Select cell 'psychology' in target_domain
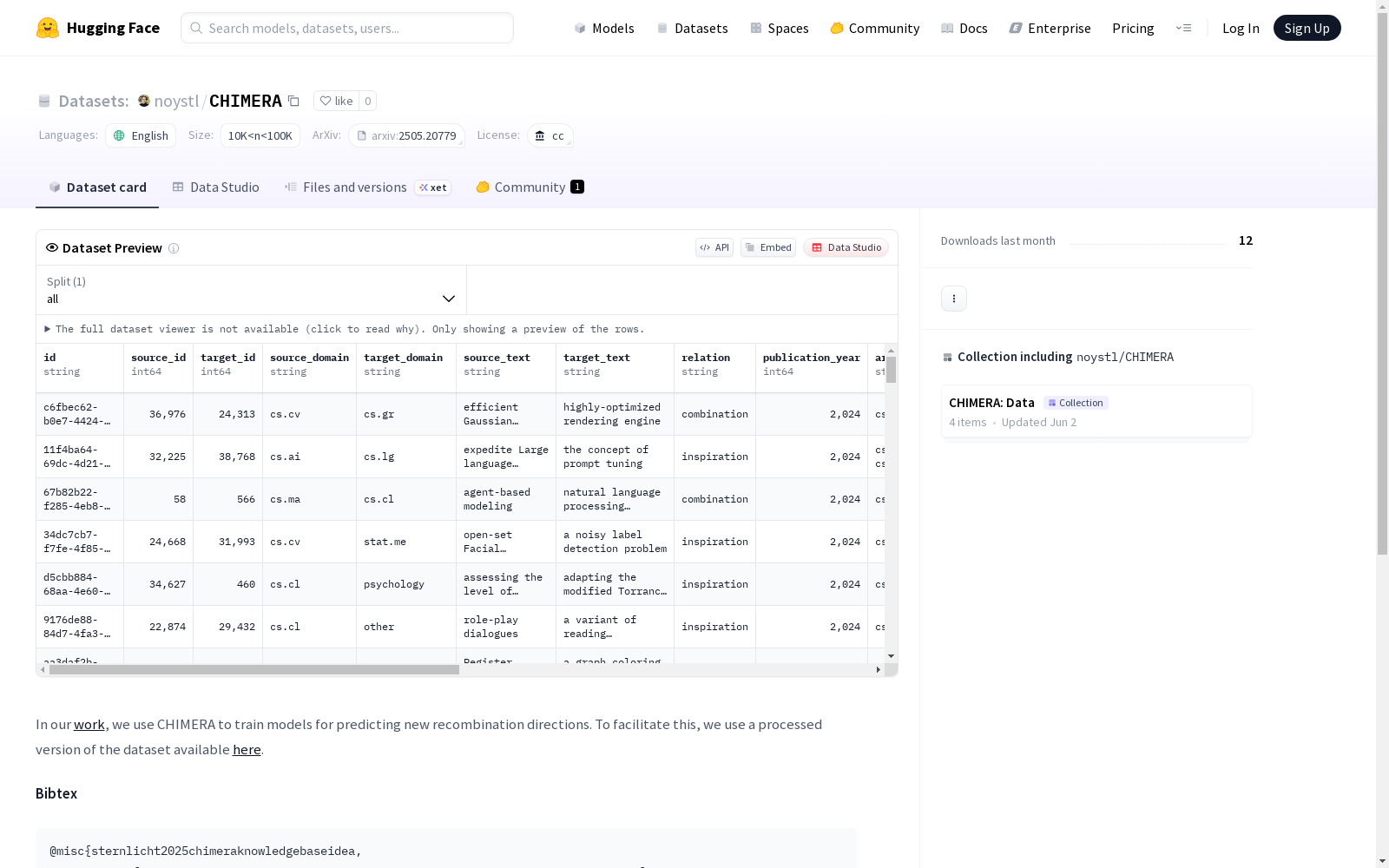The width and height of the screenshot is (1389, 868). pos(406,584)
